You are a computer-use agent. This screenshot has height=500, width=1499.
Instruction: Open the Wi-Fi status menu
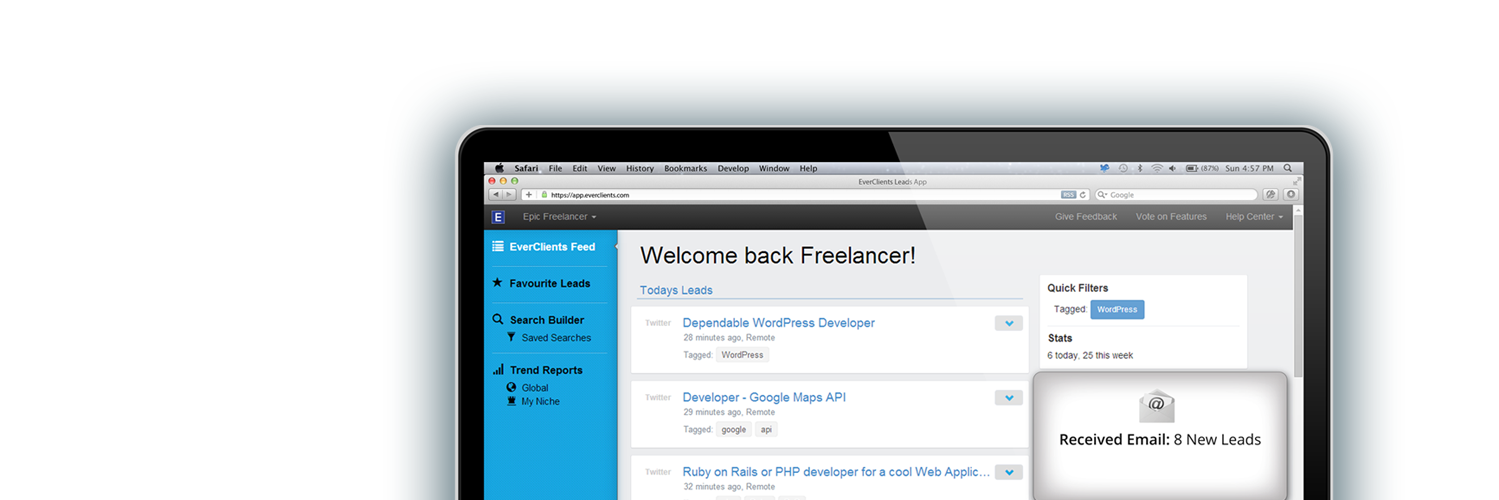click(x=1156, y=168)
